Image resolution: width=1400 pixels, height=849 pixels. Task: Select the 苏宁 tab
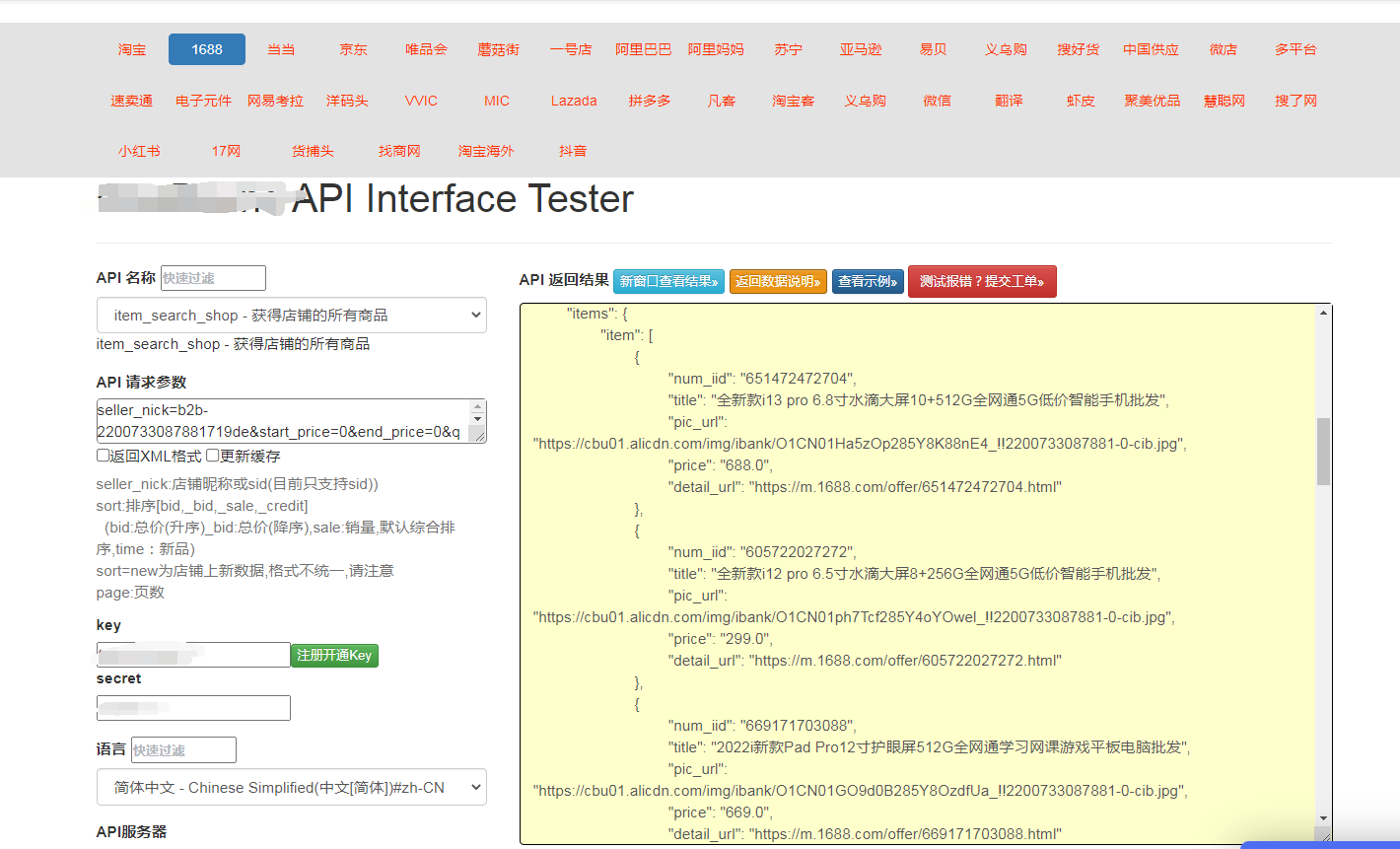tap(788, 49)
